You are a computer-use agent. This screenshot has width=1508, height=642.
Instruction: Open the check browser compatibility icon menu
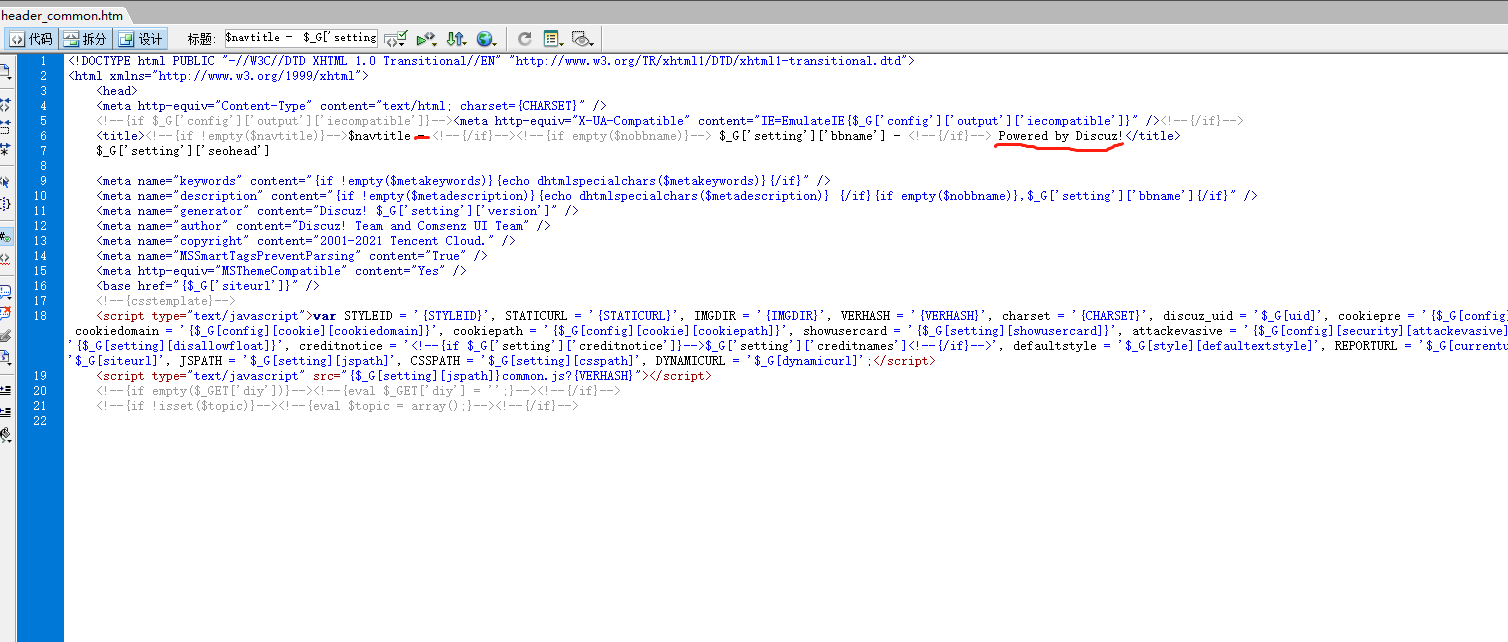coord(395,39)
